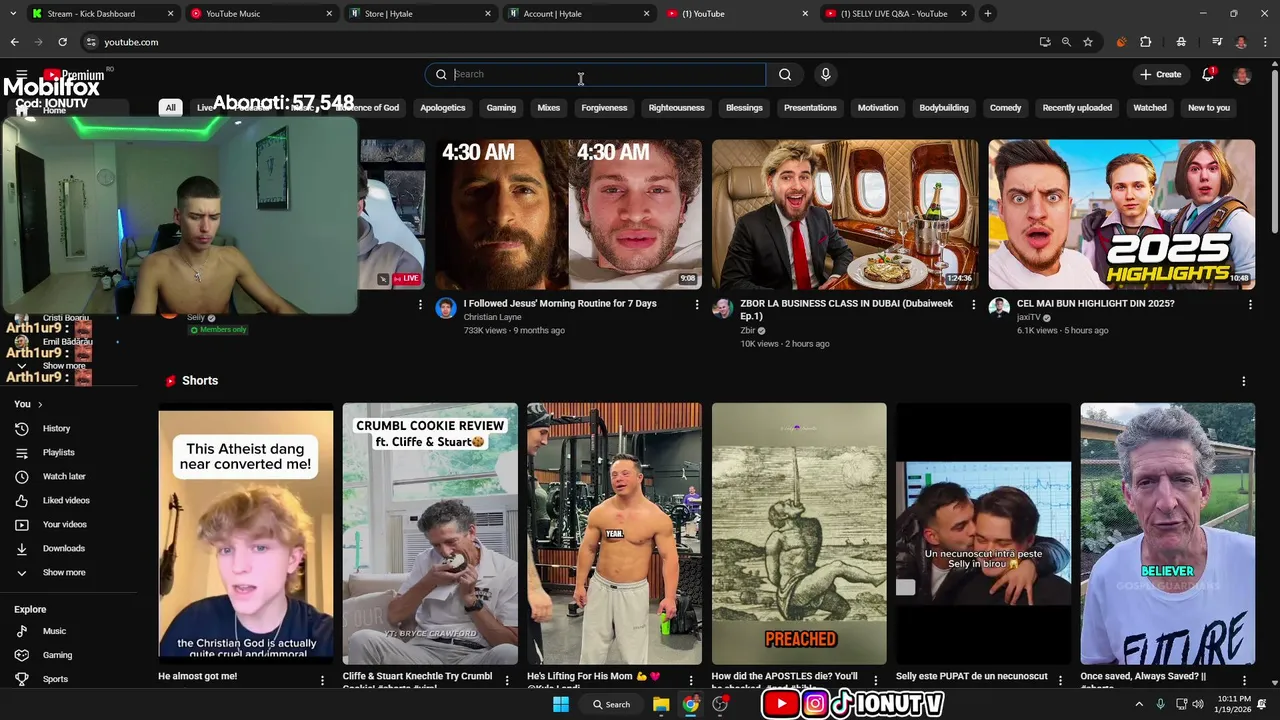Open Liked videos in the sidebar
The width and height of the screenshot is (1280, 720).
point(66,500)
